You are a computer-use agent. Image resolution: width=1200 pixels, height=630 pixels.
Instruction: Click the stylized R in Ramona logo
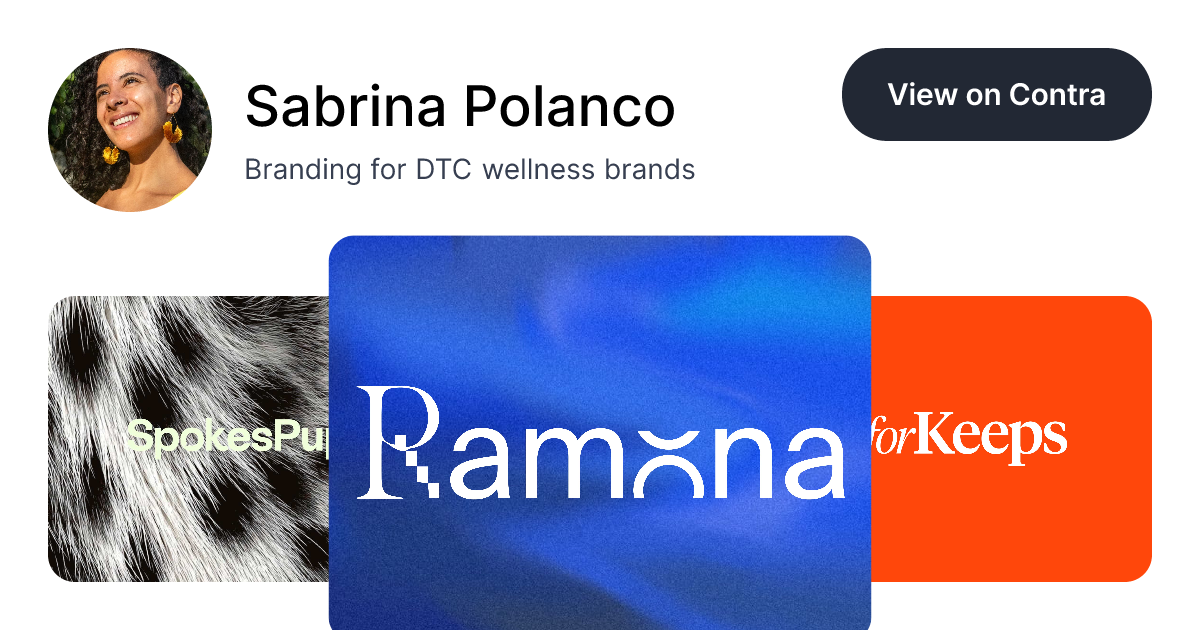(397, 443)
